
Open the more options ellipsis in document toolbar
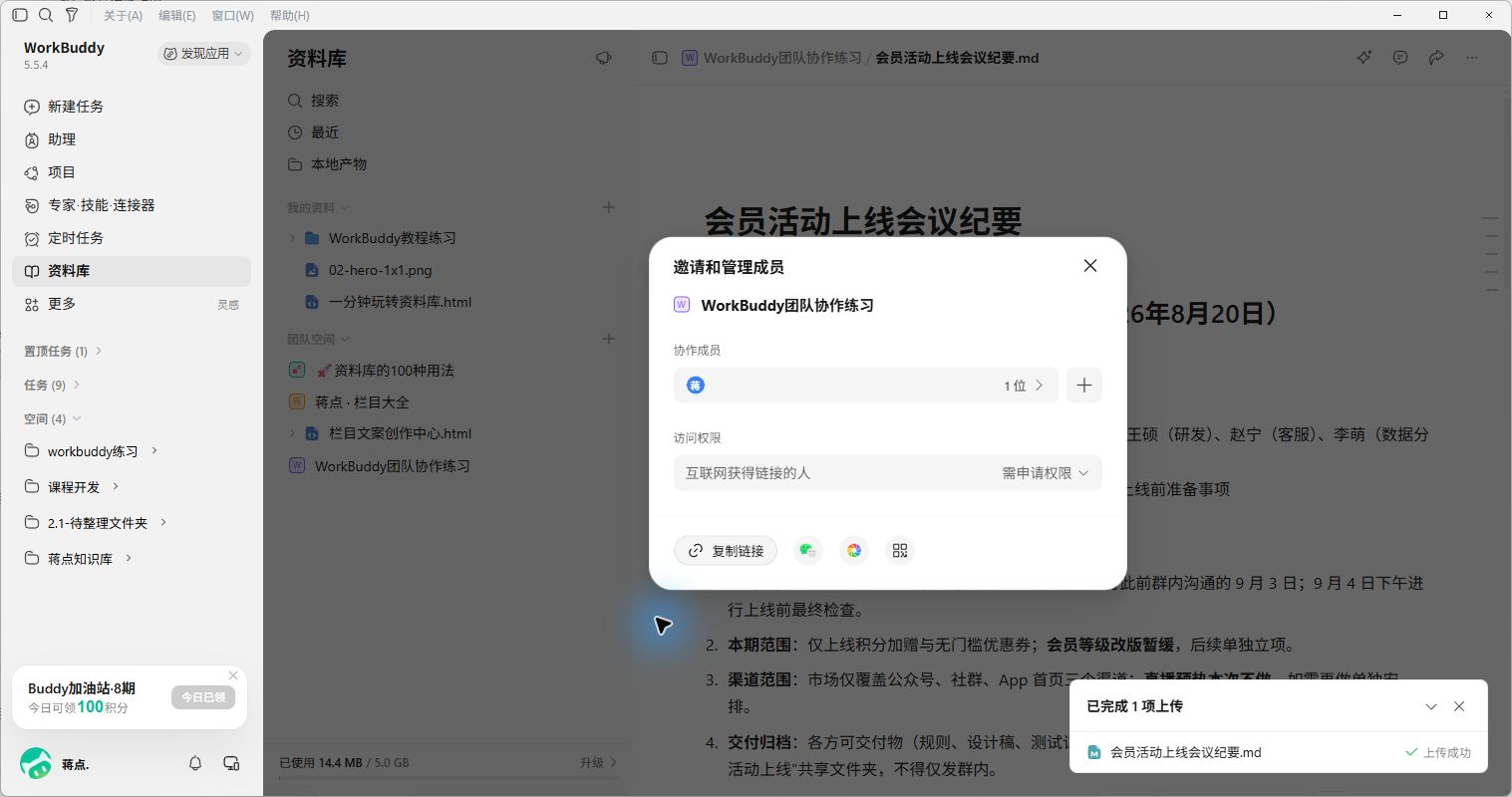(x=1472, y=58)
